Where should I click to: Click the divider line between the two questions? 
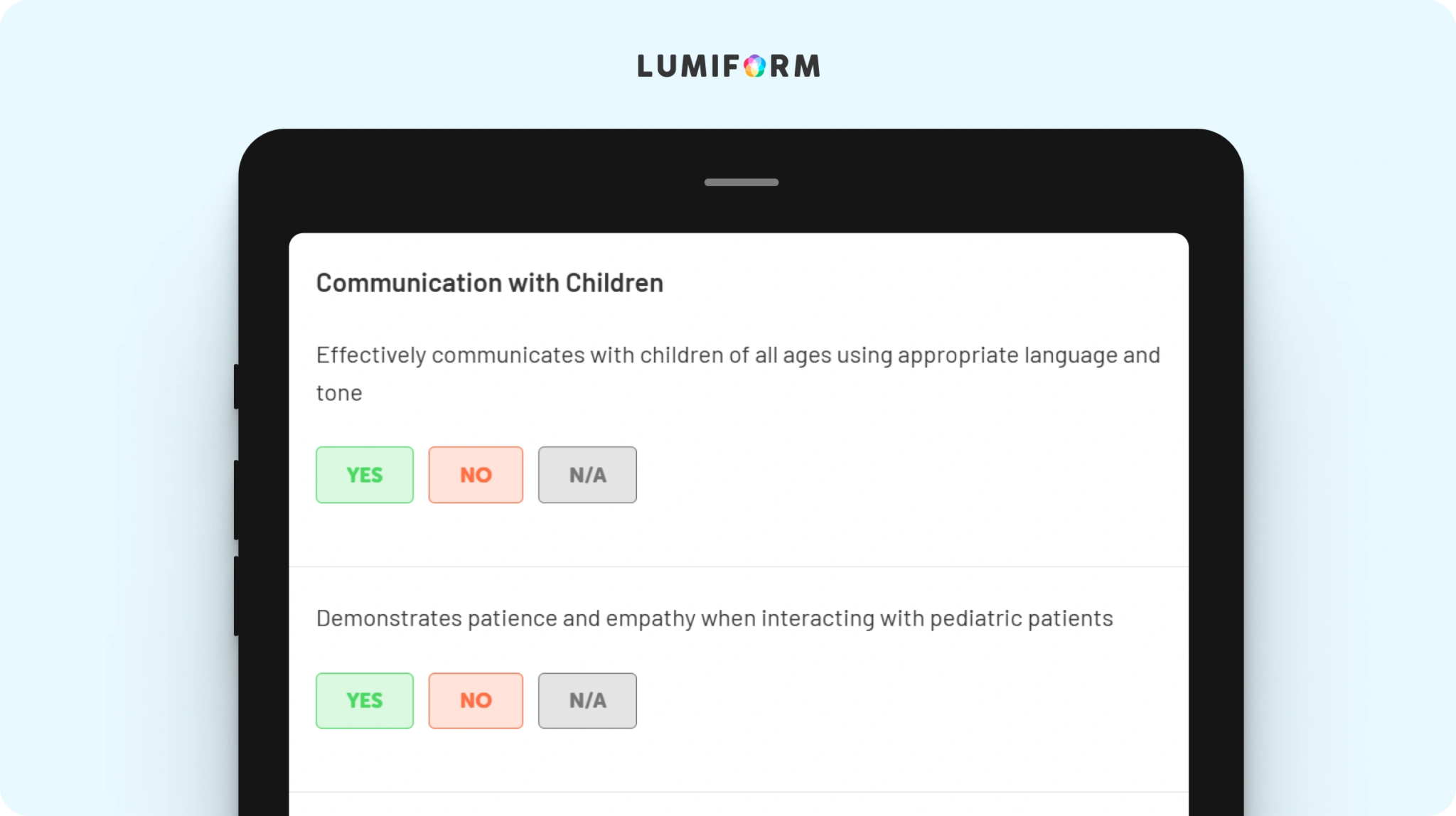tap(739, 567)
